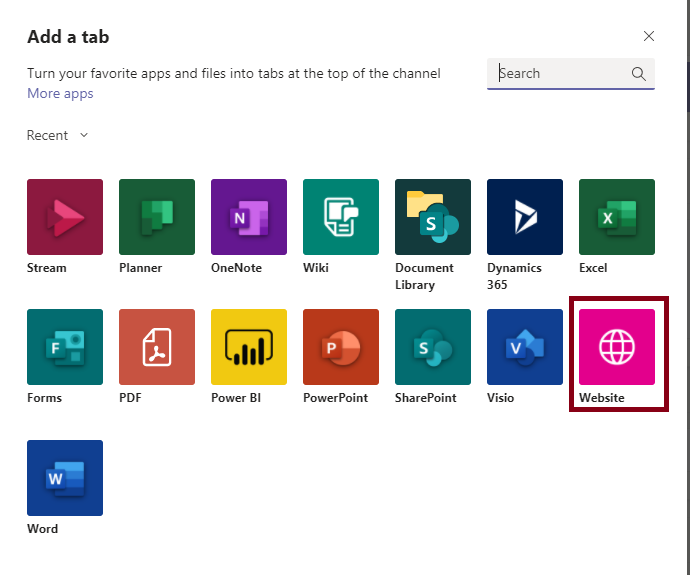This screenshot has width=690, height=575.
Task: Add a Forms tab
Action: 65,347
